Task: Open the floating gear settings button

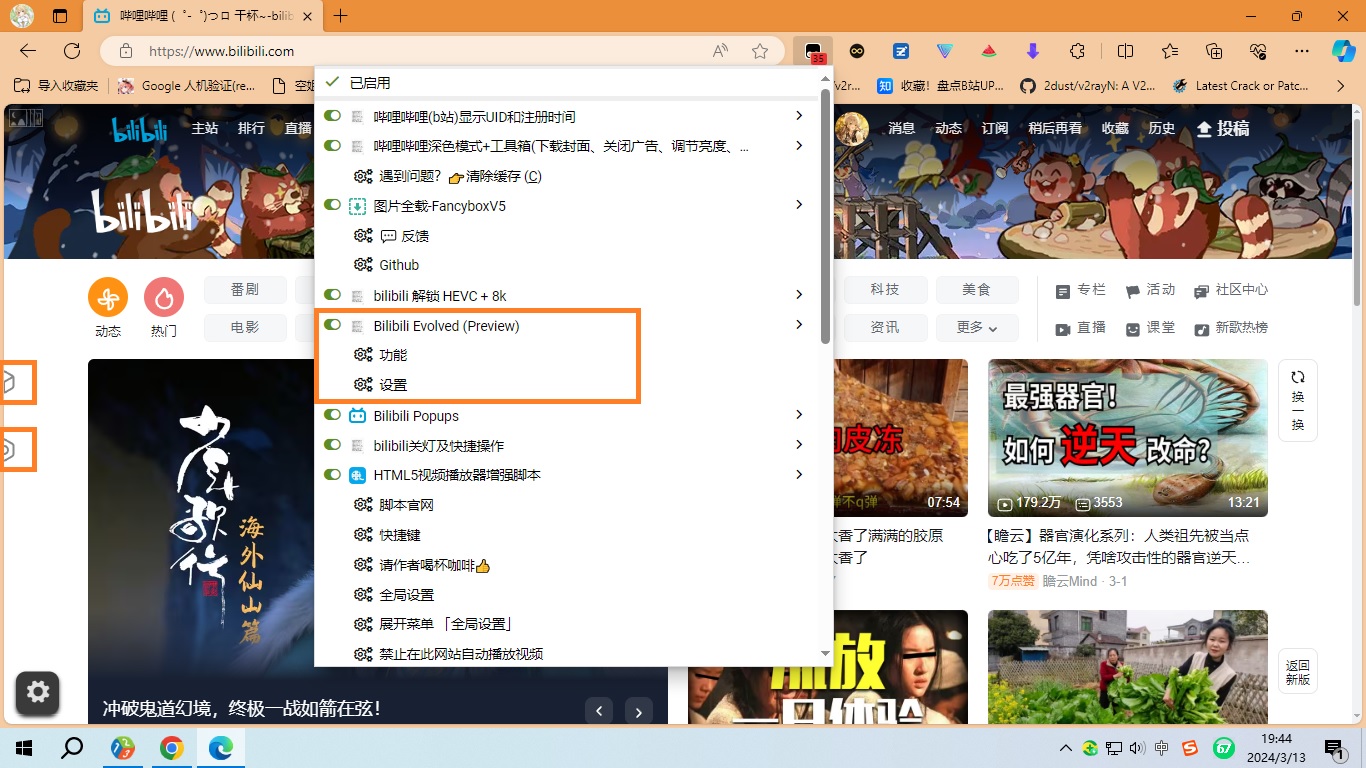Action: pos(38,692)
